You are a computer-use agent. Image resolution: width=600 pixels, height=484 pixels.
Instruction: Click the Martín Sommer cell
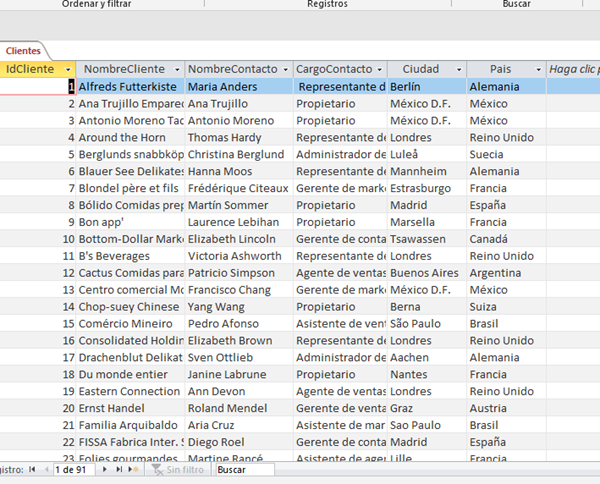239,205
